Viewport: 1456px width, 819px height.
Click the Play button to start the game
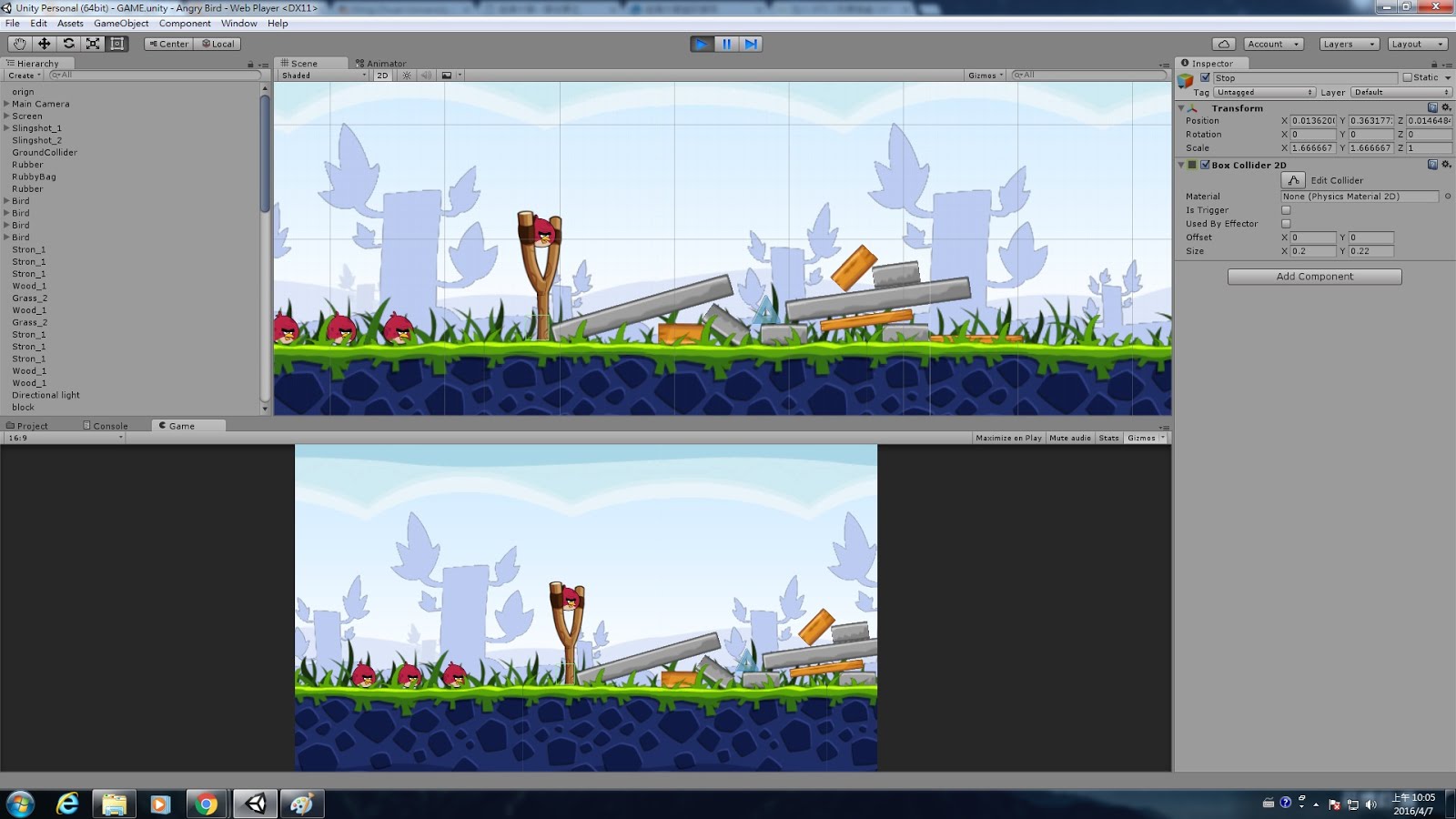coord(702,44)
